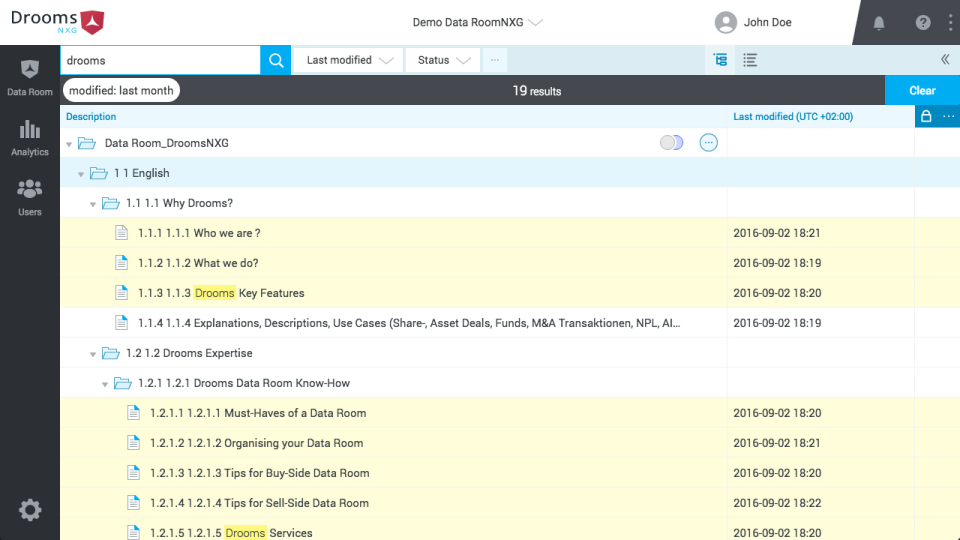This screenshot has height=540, width=960.
Task: Collapse 1.2.1 Drooms Data Room Know-How folder
Action: point(105,384)
